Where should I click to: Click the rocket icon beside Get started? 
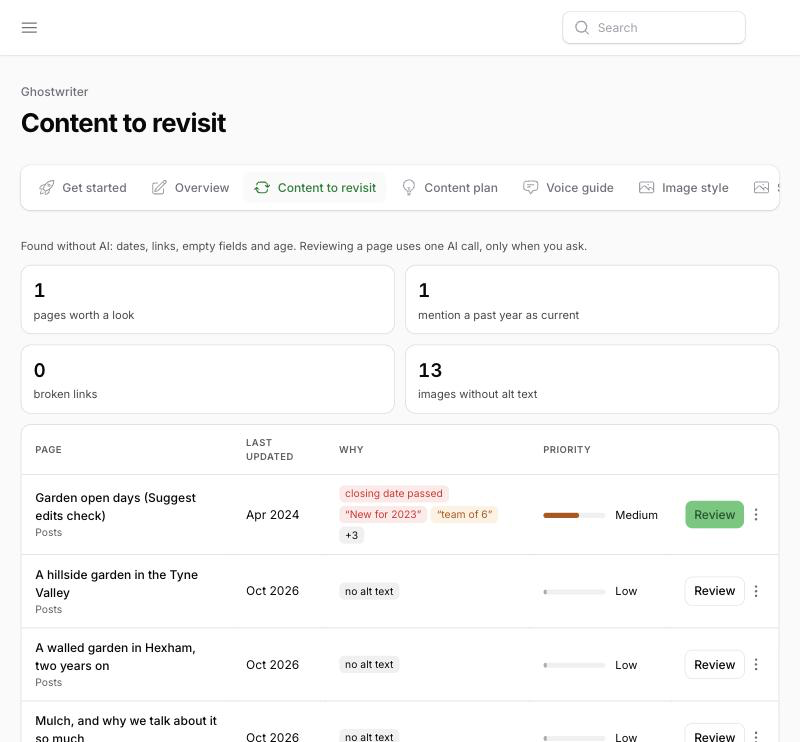click(46, 188)
